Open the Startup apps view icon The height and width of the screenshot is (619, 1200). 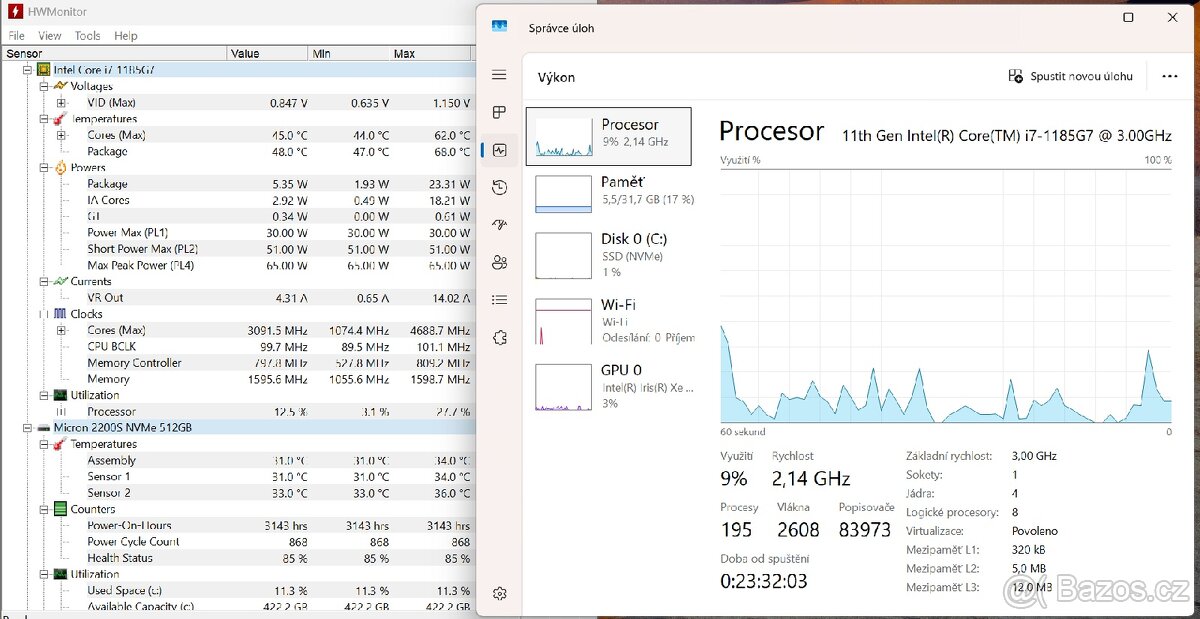click(500, 224)
